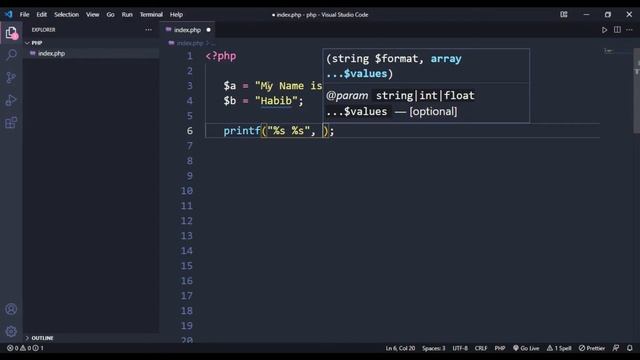Run the PHP file with play button
Viewport: 640px width, 360px height.
click(x=604, y=30)
